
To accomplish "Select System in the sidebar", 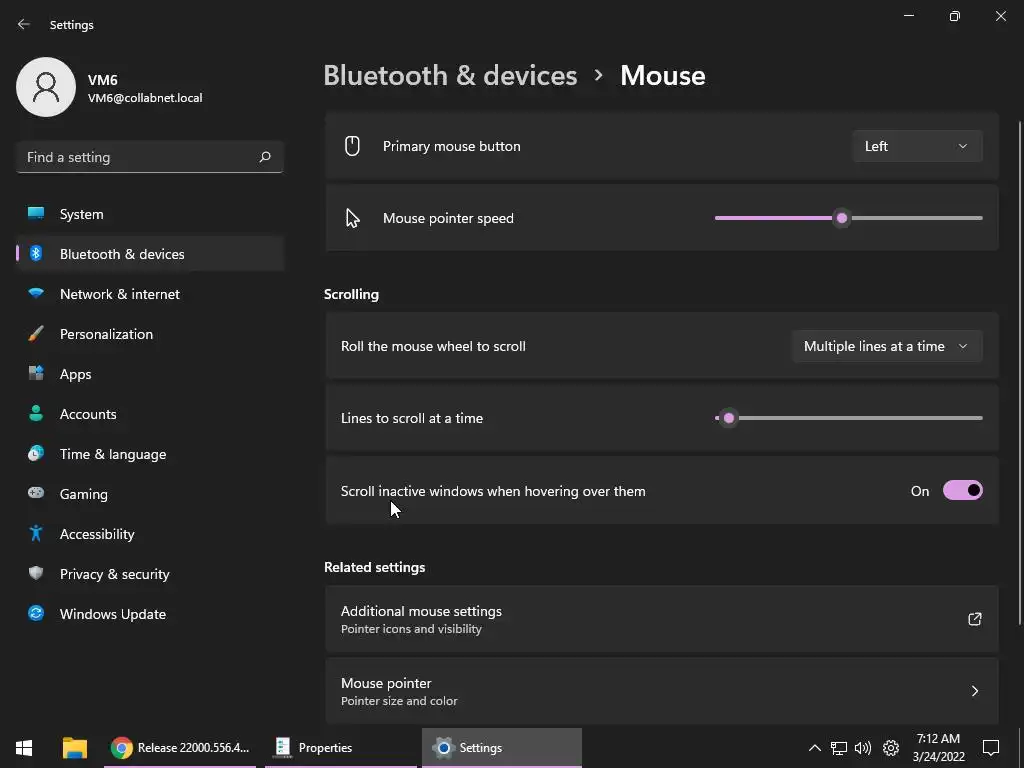I will 82,214.
